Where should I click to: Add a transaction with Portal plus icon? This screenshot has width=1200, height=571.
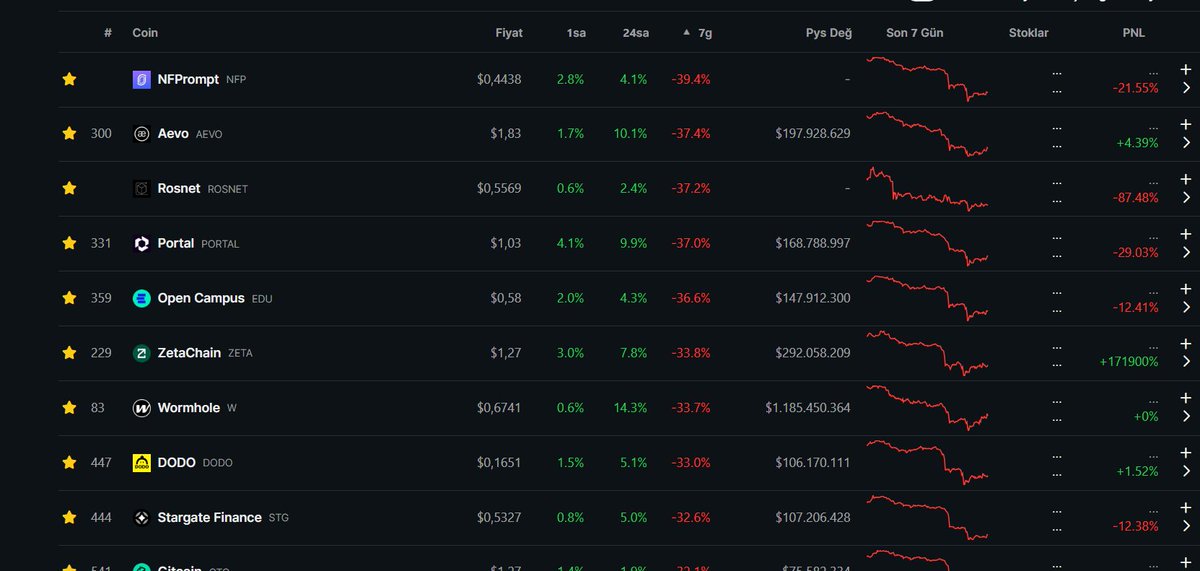click(x=1186, y=235)
